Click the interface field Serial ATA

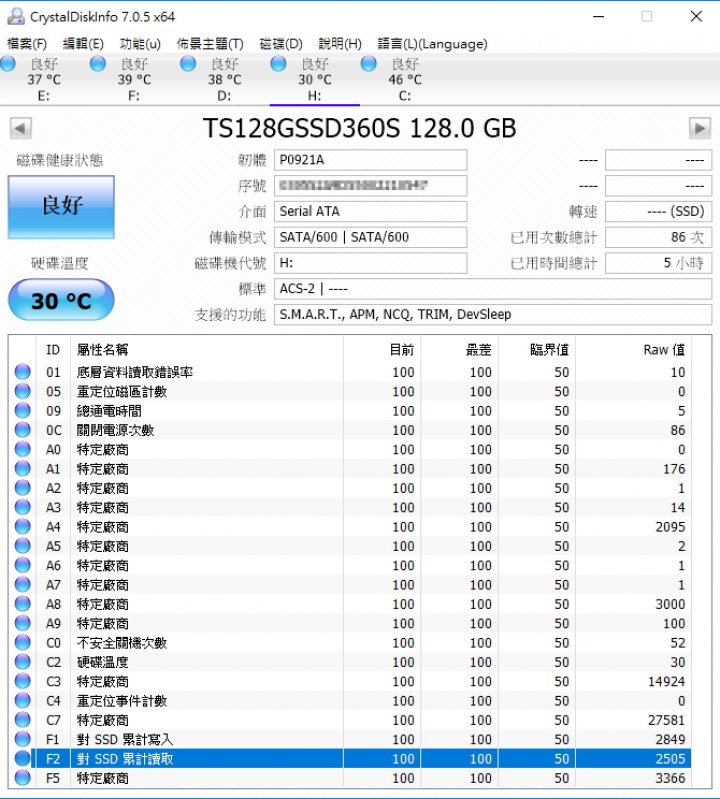pos(370,211)
